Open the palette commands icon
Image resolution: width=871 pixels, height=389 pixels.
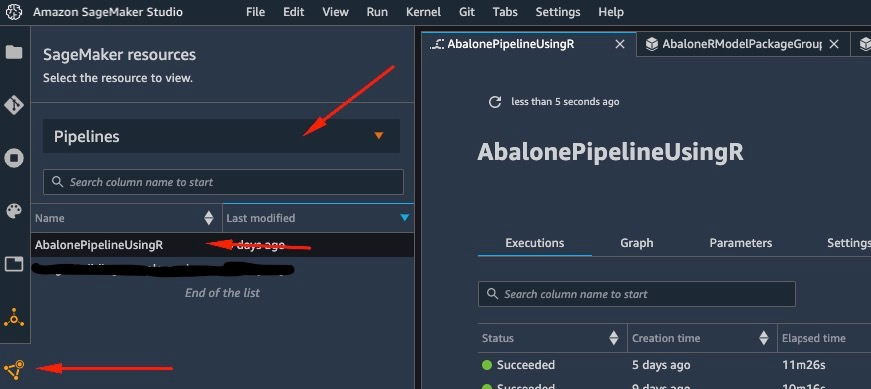(14, 211)
